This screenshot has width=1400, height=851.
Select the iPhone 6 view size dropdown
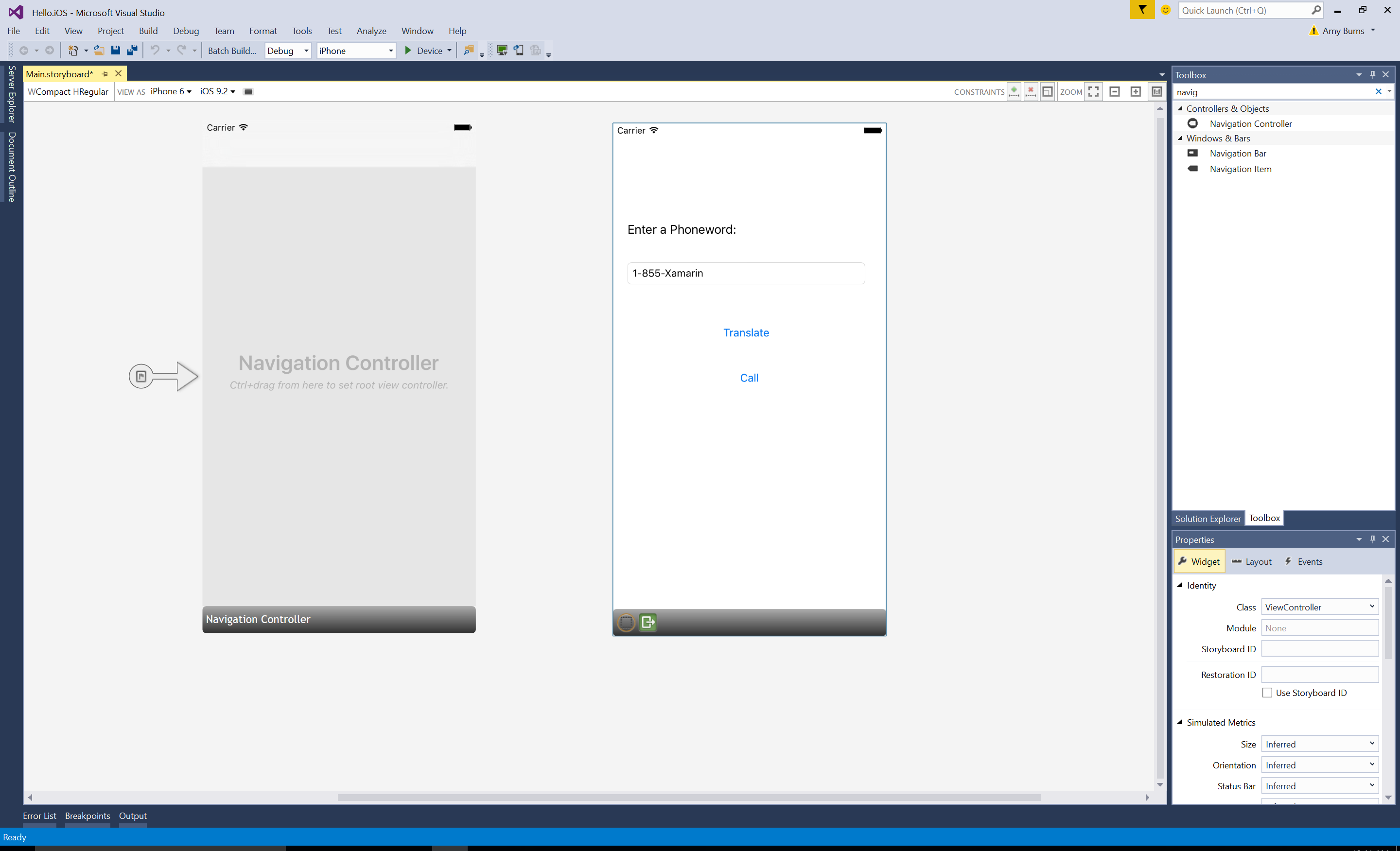click(170, 91)
